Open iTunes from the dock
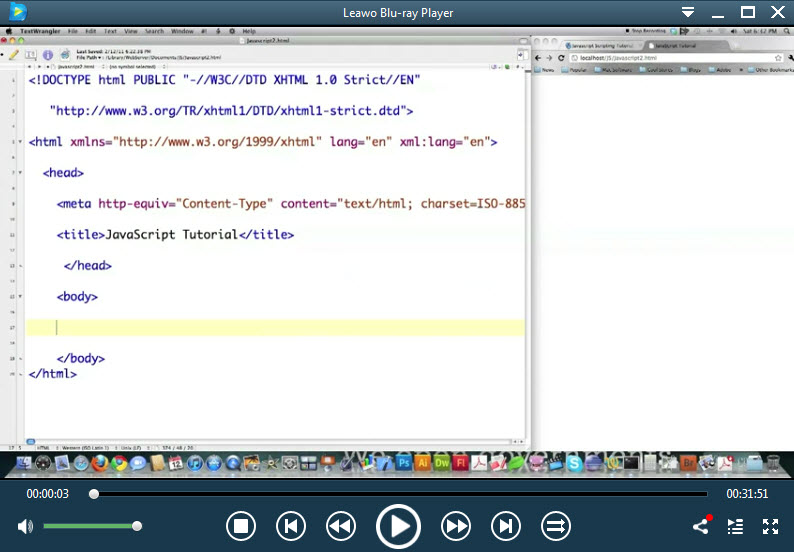This screenshot has height=552, width=794. (195, 463)
